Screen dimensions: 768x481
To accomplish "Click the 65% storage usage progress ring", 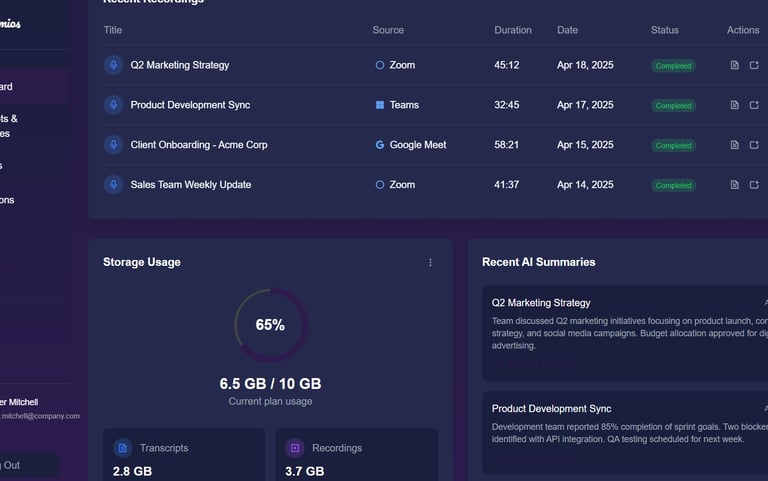I will (270, 325).
